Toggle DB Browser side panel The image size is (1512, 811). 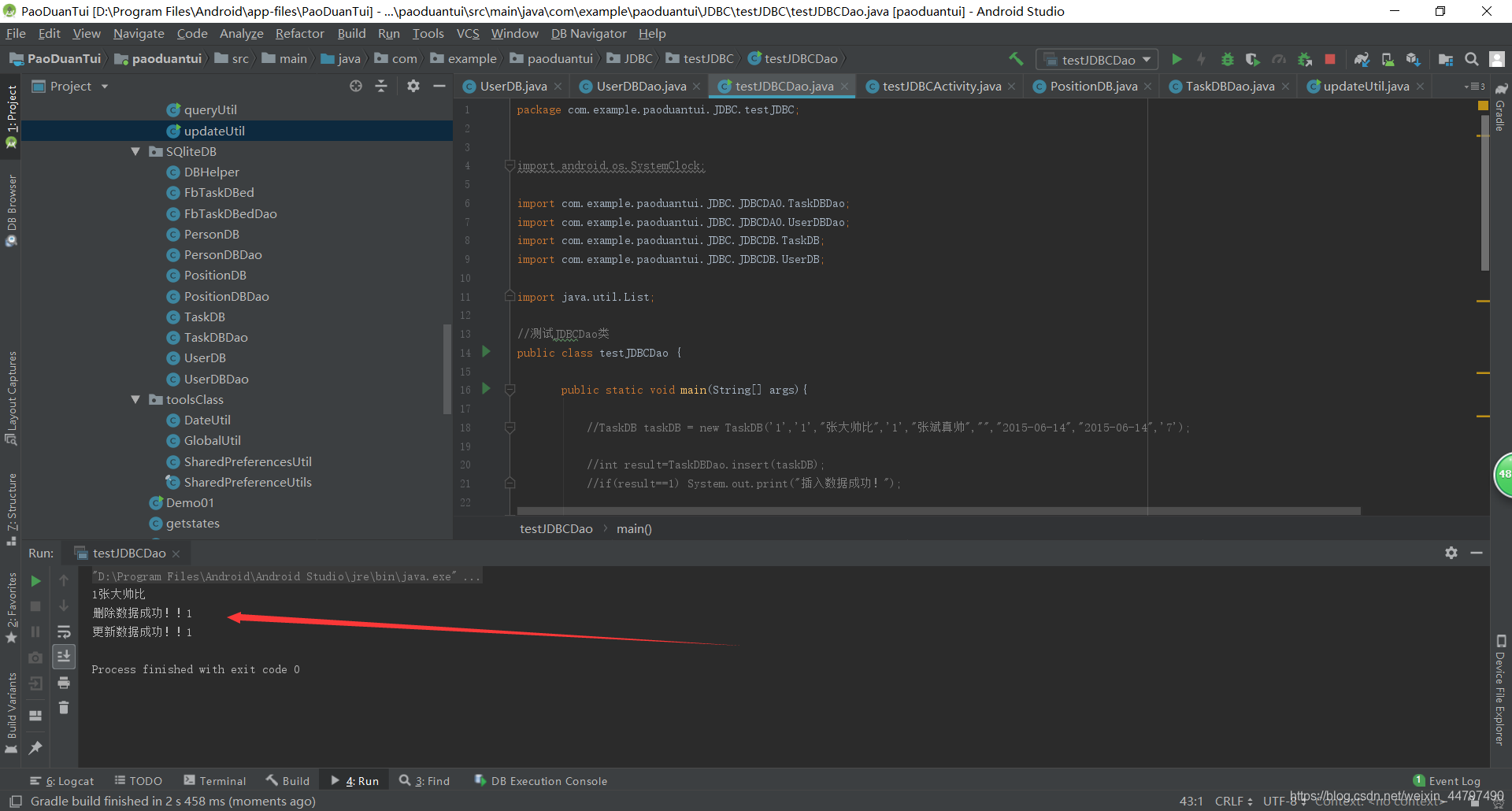pyautogui.click(x=11, y=210)
